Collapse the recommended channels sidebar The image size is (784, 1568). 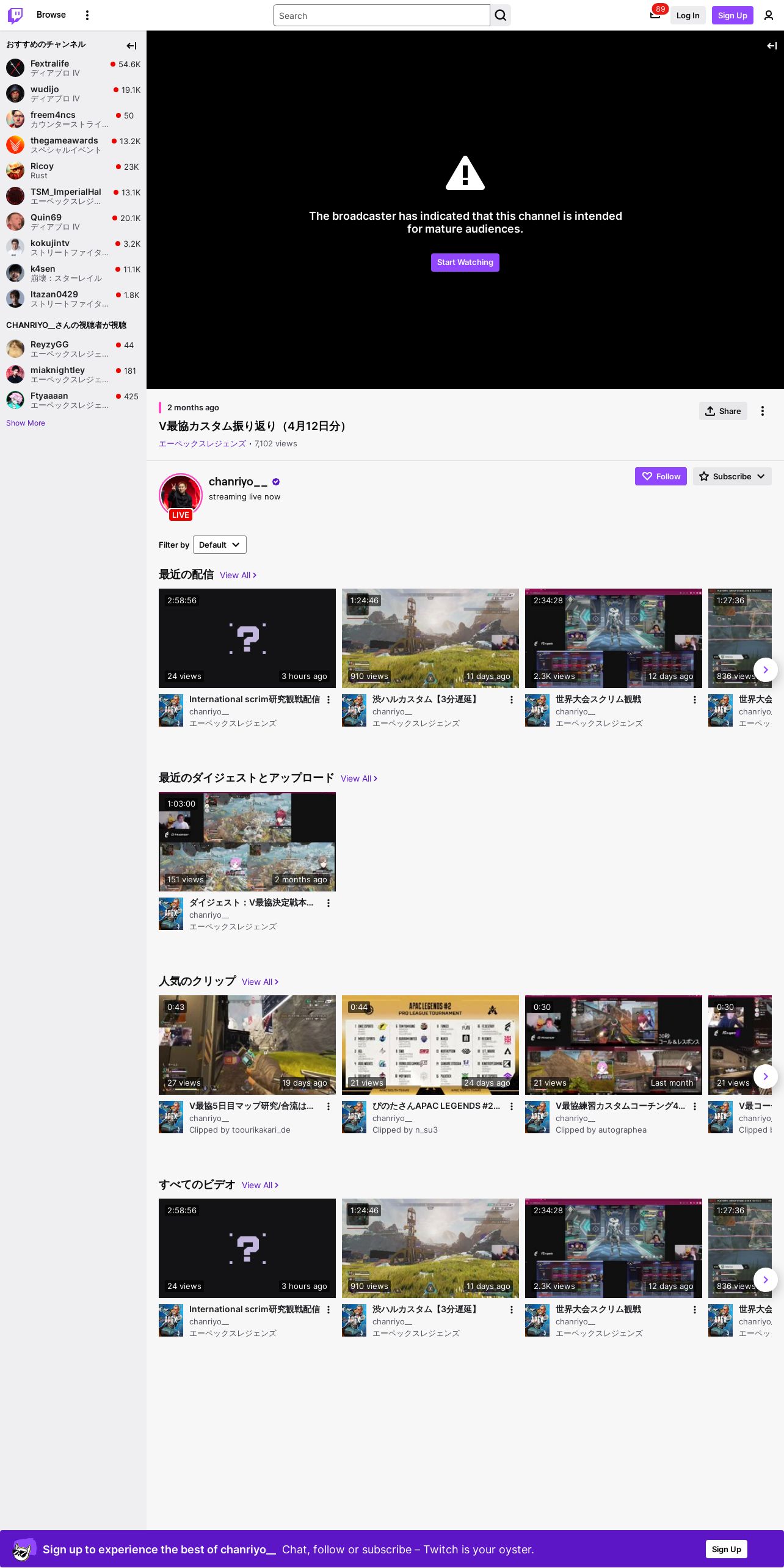click(131, 46)
